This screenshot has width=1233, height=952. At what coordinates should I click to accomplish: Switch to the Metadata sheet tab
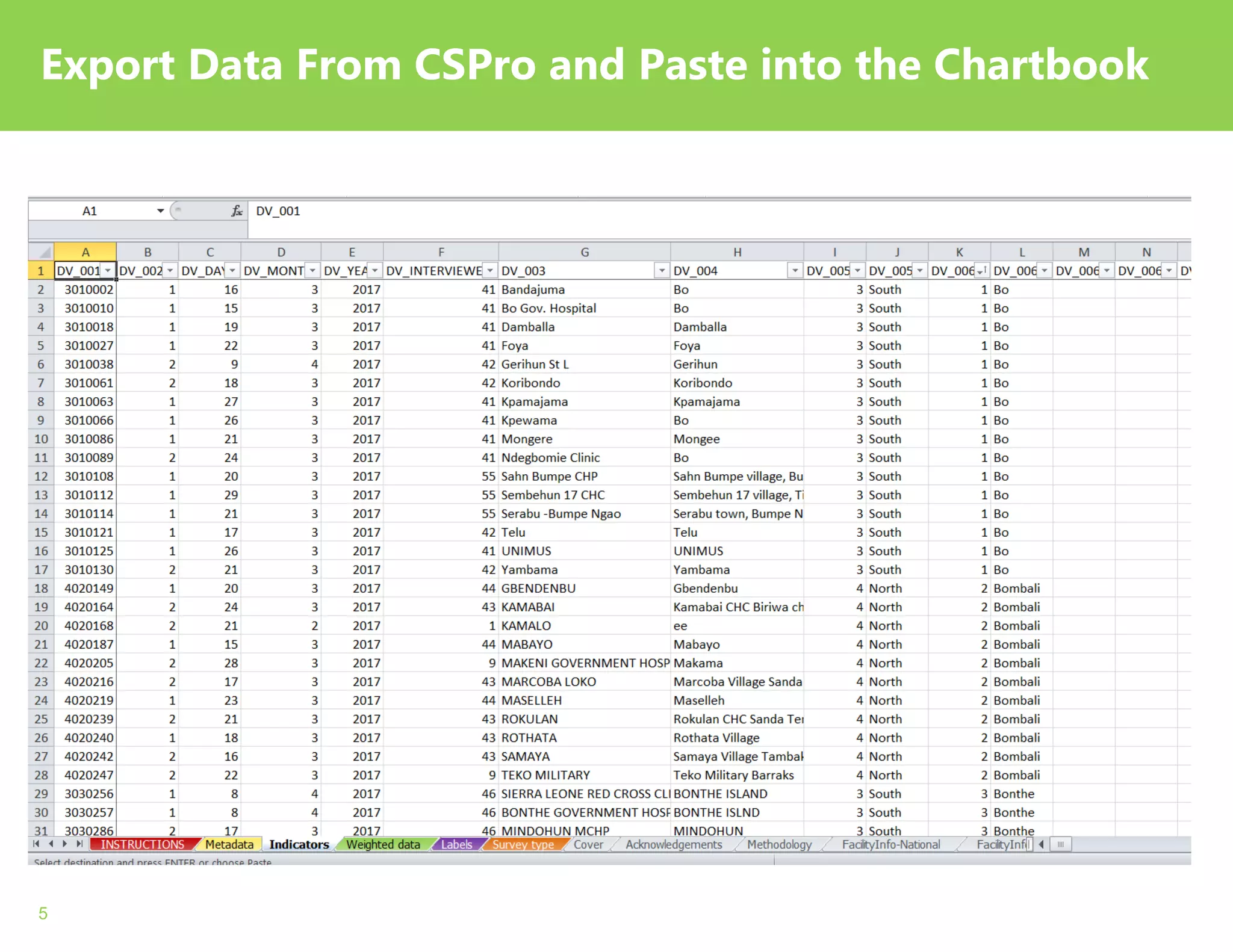[229, 844]
